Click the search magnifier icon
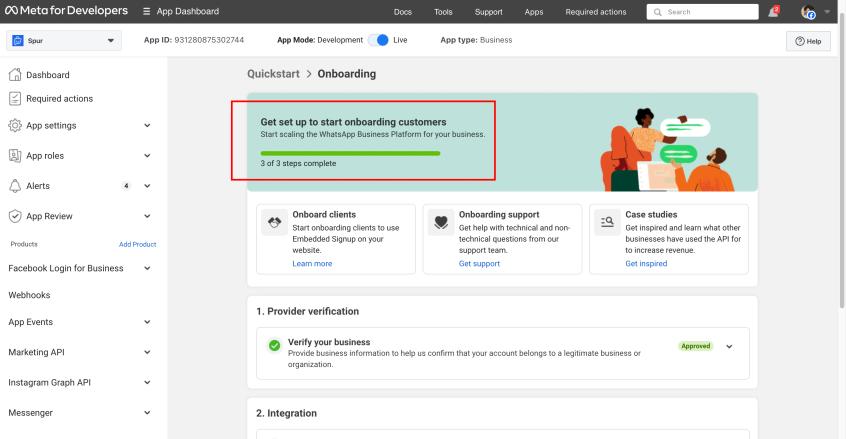Image resolution: width=846 pixels, height=439 pixels. (658, 12)
